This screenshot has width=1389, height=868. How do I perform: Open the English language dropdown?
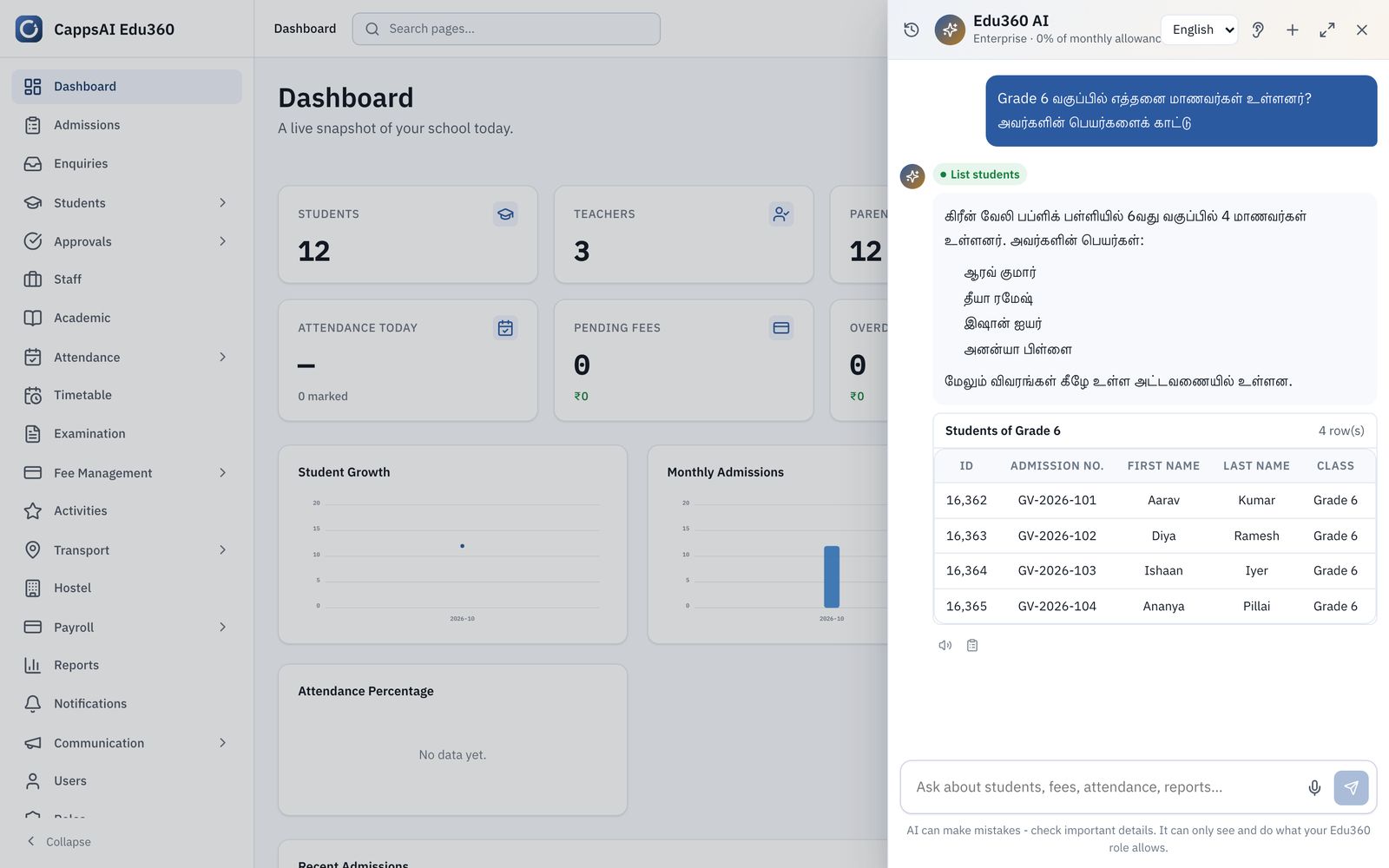[1199, 30]
